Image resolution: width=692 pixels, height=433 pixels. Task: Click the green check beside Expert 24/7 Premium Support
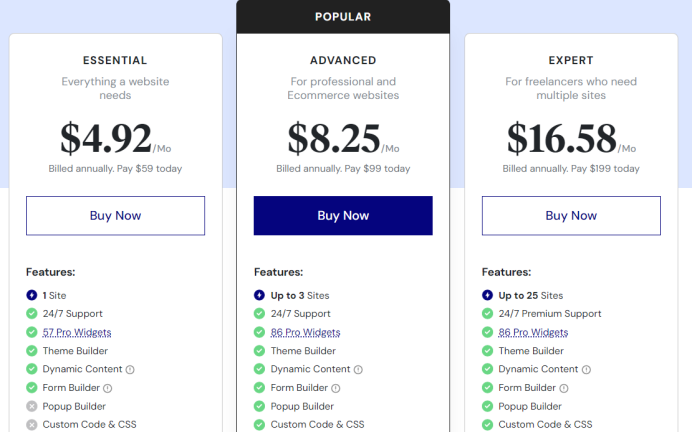[x=488, y=314]
